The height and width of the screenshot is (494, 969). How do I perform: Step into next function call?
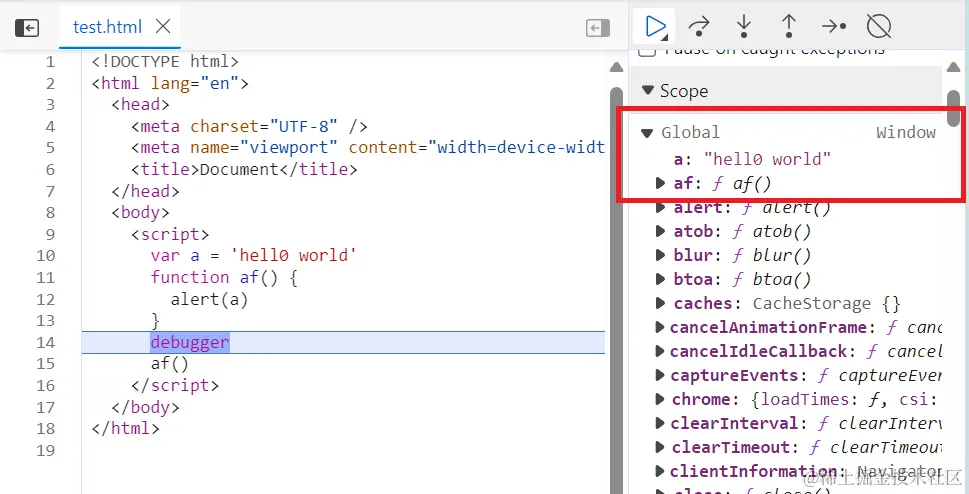click(744, 27)
